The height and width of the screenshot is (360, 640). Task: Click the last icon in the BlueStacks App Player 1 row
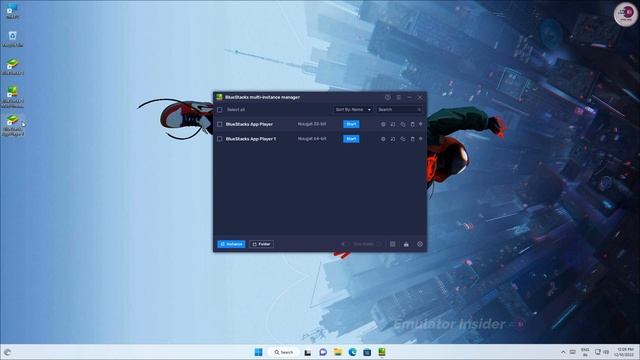point(420,139)
